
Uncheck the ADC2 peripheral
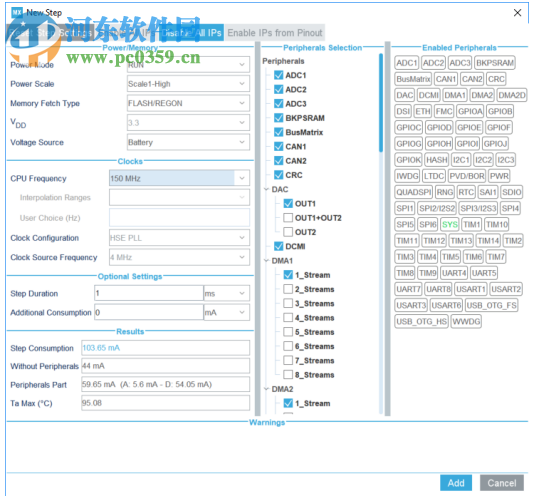tap(278, 89)
